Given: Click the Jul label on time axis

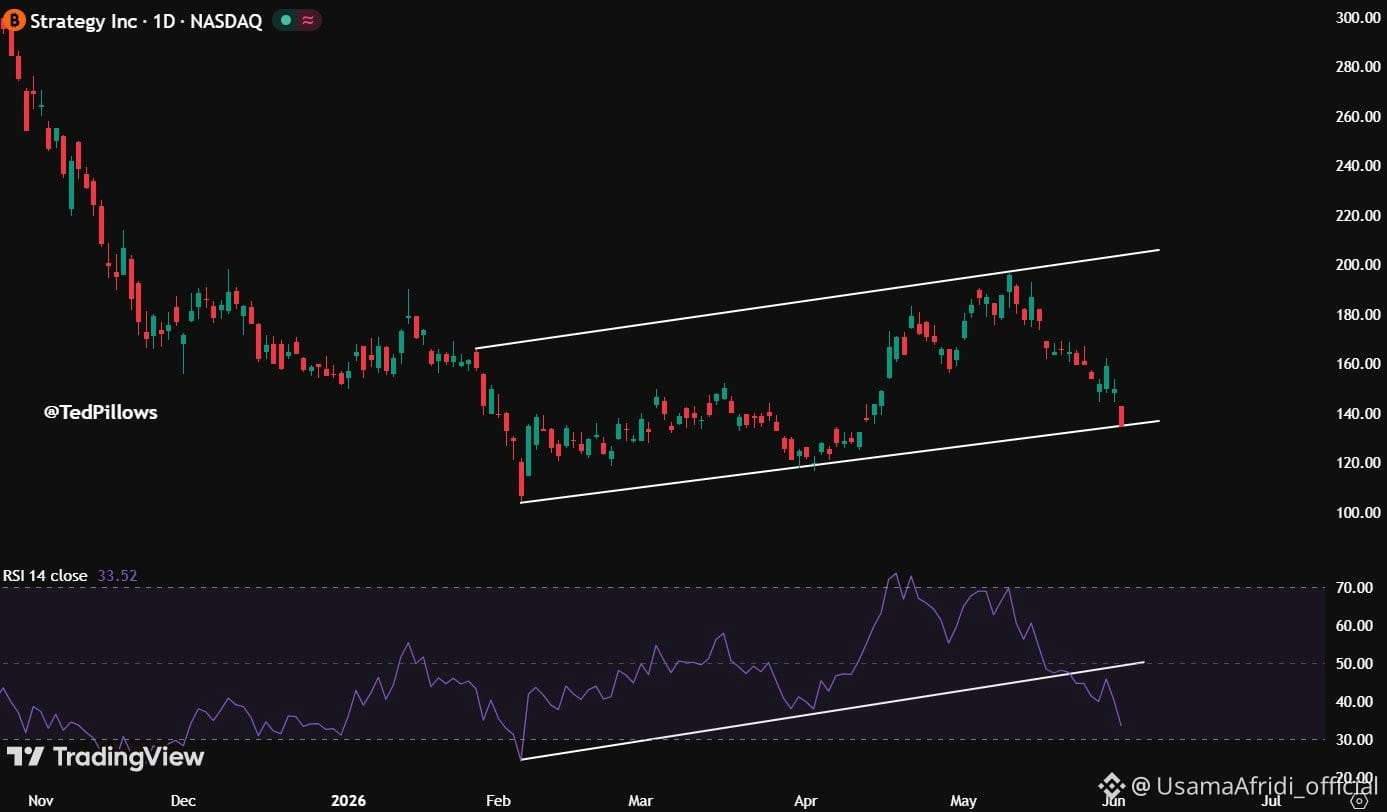Looking at the screenshot, I should pos(1271,801).
